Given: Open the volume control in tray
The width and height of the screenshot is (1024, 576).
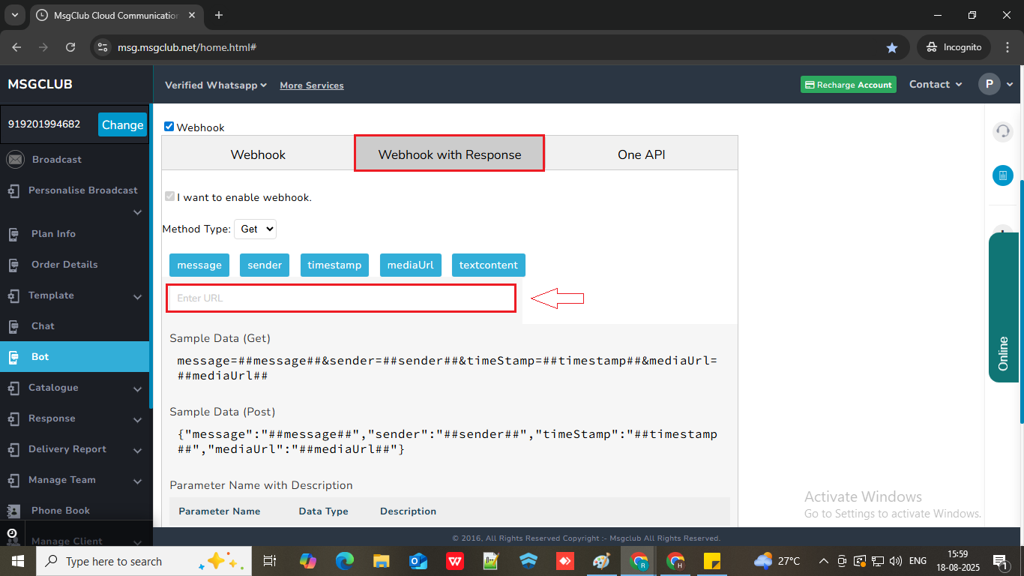Looking at the screenshot, I should click(x=895, y=561).
